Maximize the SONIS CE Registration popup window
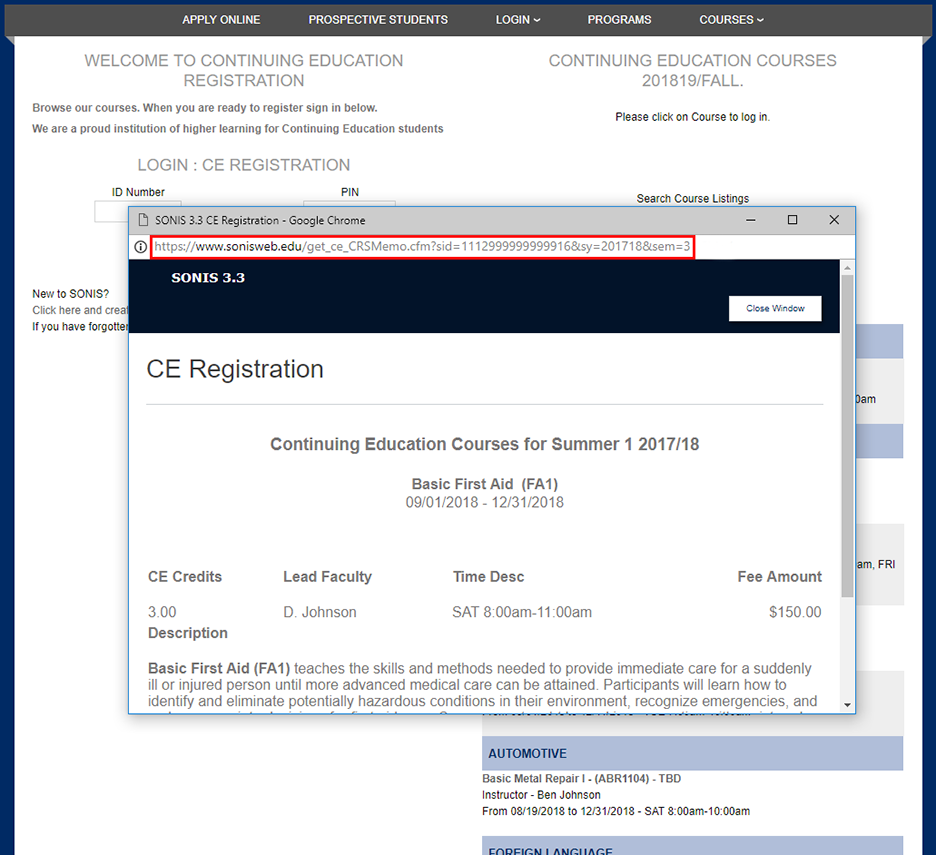The height and width of the screenshot is (855, 936). tap(792, 220)
